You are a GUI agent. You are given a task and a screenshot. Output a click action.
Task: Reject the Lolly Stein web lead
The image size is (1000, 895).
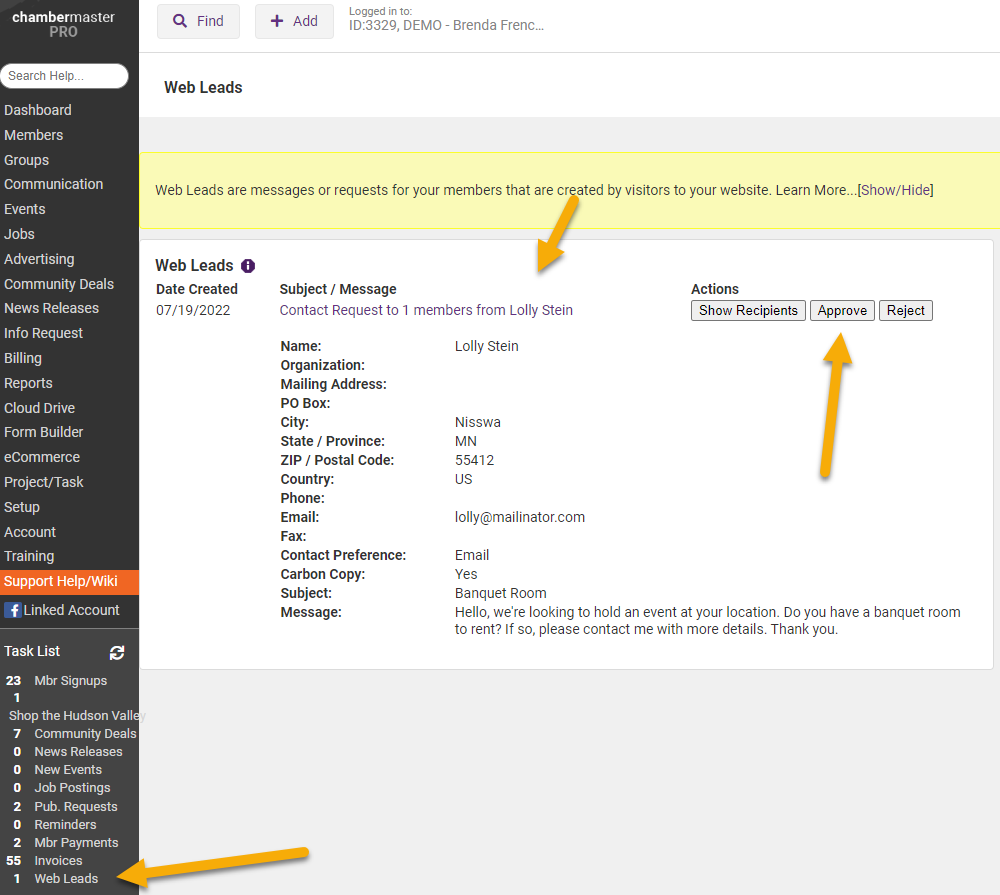(x=905, y=310)
